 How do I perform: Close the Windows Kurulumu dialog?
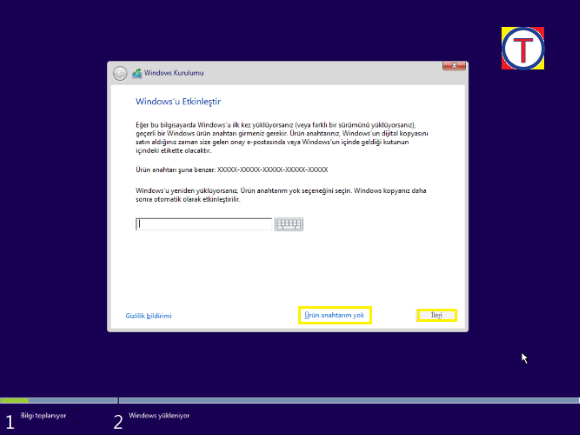point(454,65)
